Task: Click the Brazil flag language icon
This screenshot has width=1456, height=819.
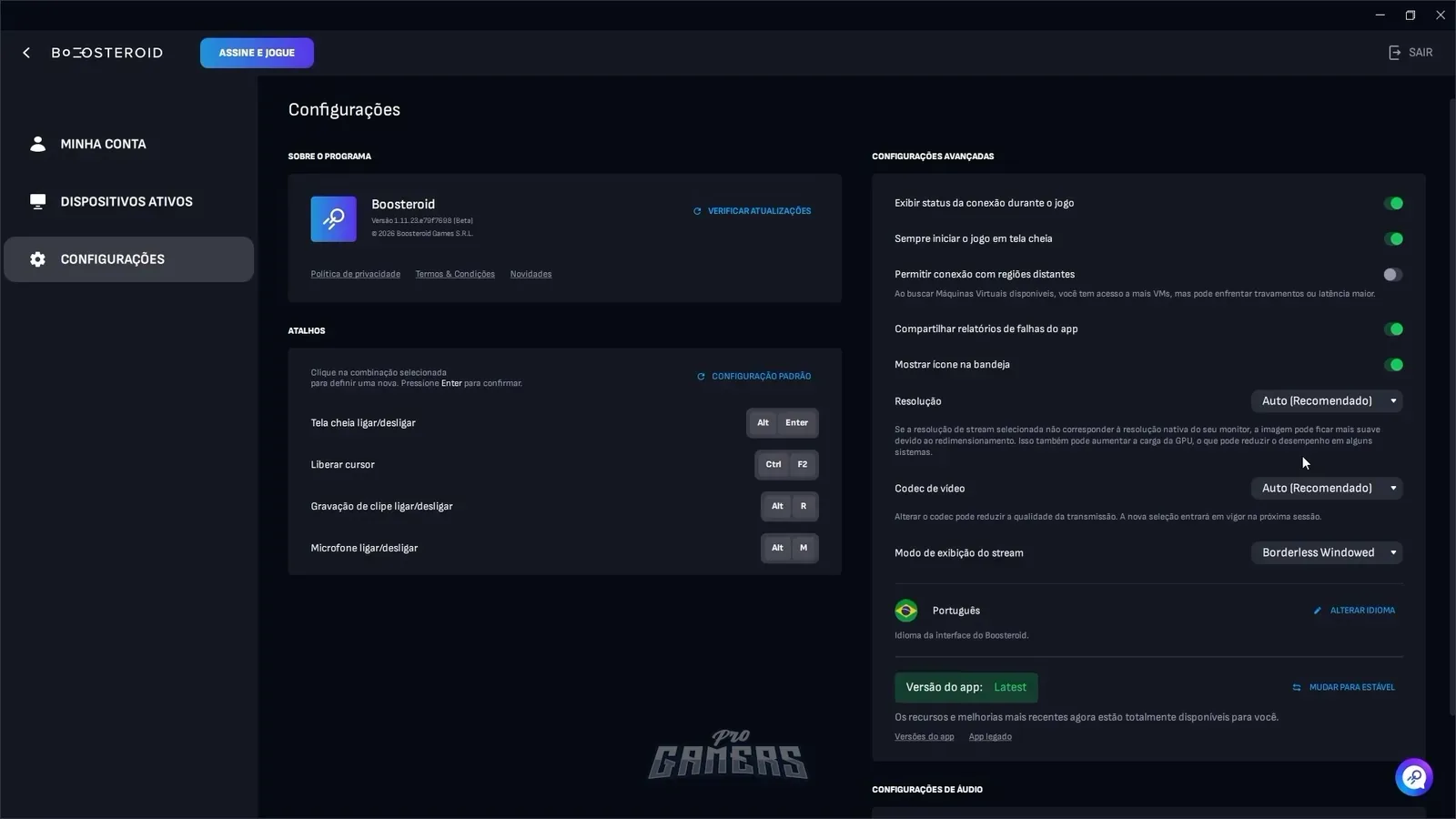Action: tap(906, 611)
